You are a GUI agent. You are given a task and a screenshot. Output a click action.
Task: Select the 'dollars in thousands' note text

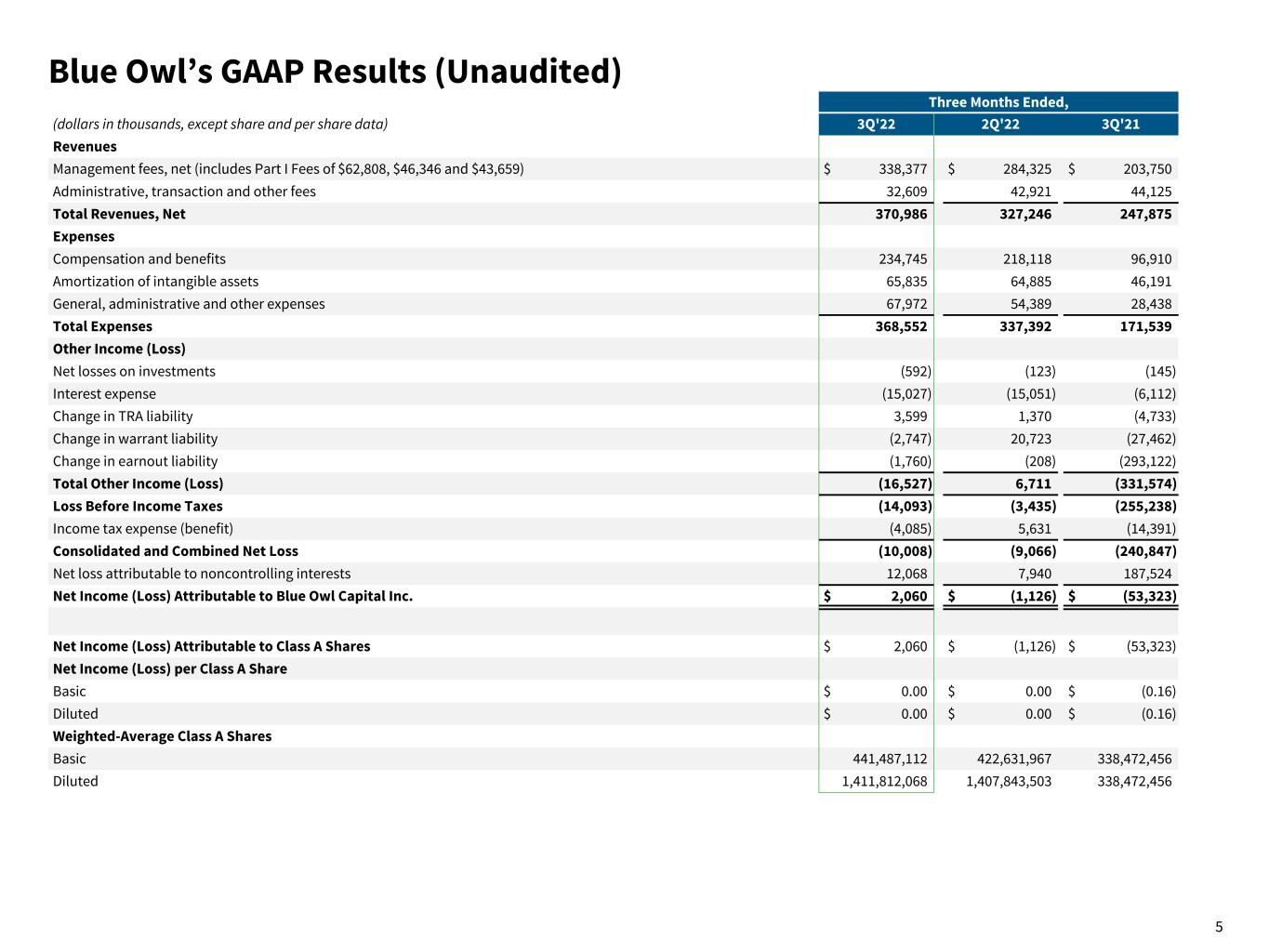(x=220, y=125)
